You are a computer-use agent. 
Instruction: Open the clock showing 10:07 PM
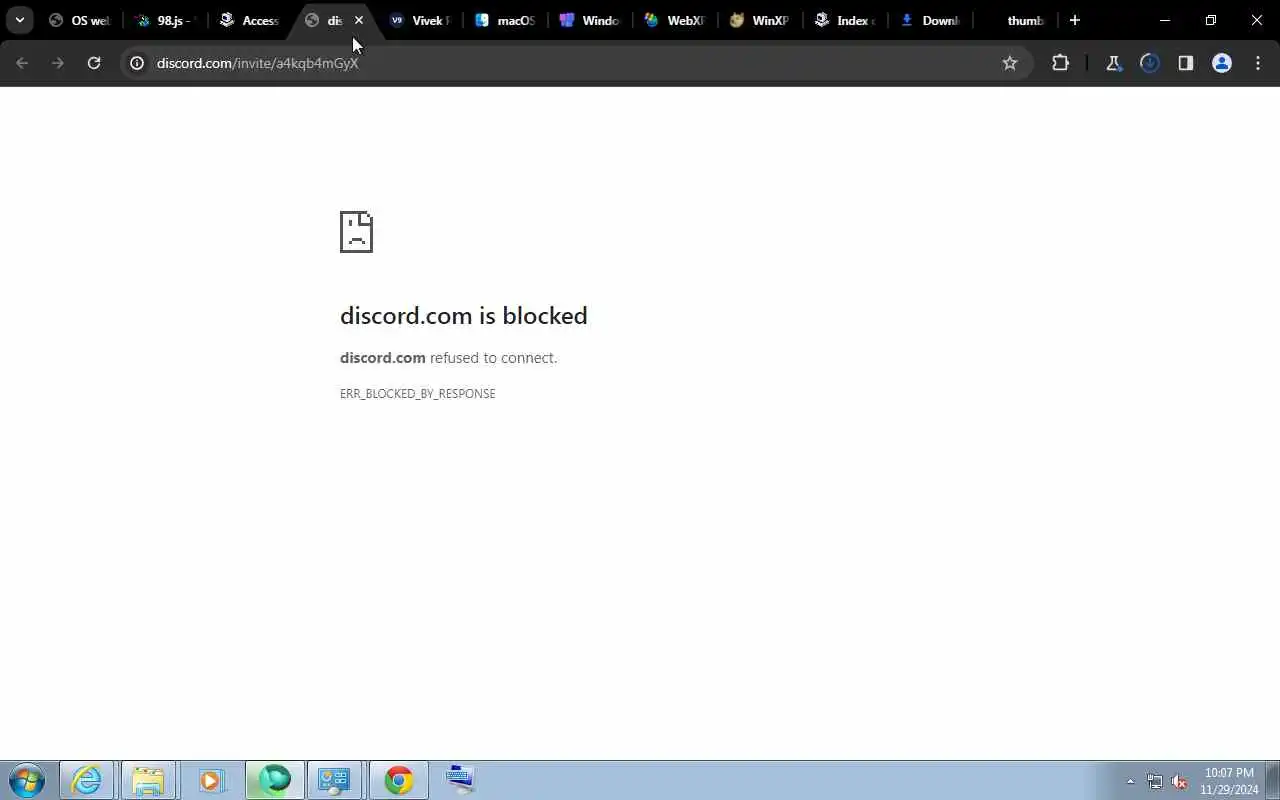pyautogui.click(x=1229, y=781)
